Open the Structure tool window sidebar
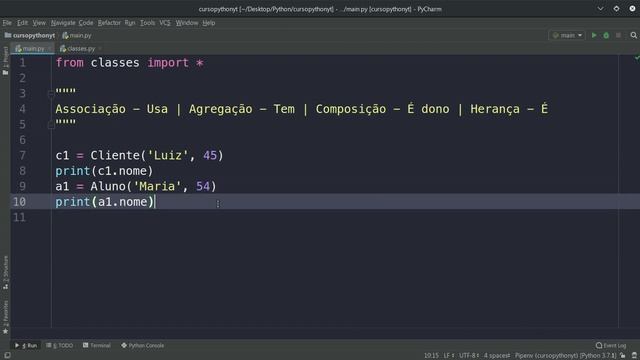Screen dimensions: 640x360 5,273
